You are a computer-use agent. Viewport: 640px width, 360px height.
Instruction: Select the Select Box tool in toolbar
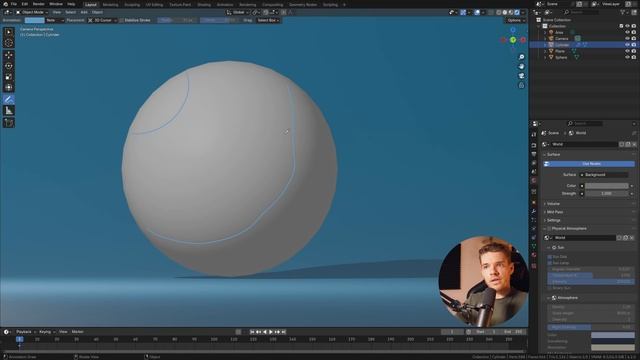9,32
